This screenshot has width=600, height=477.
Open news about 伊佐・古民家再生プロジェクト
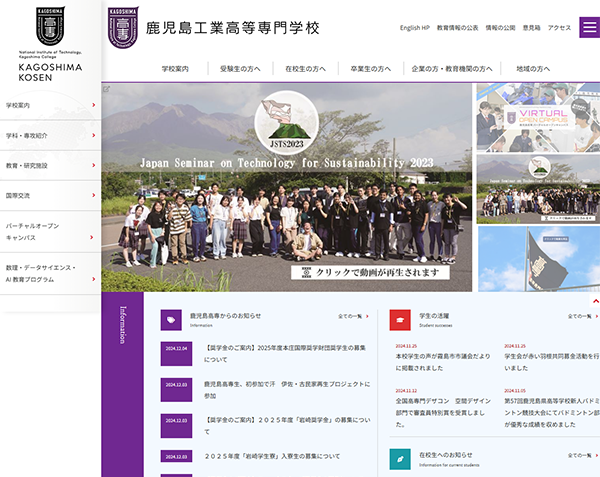point(287,390)
